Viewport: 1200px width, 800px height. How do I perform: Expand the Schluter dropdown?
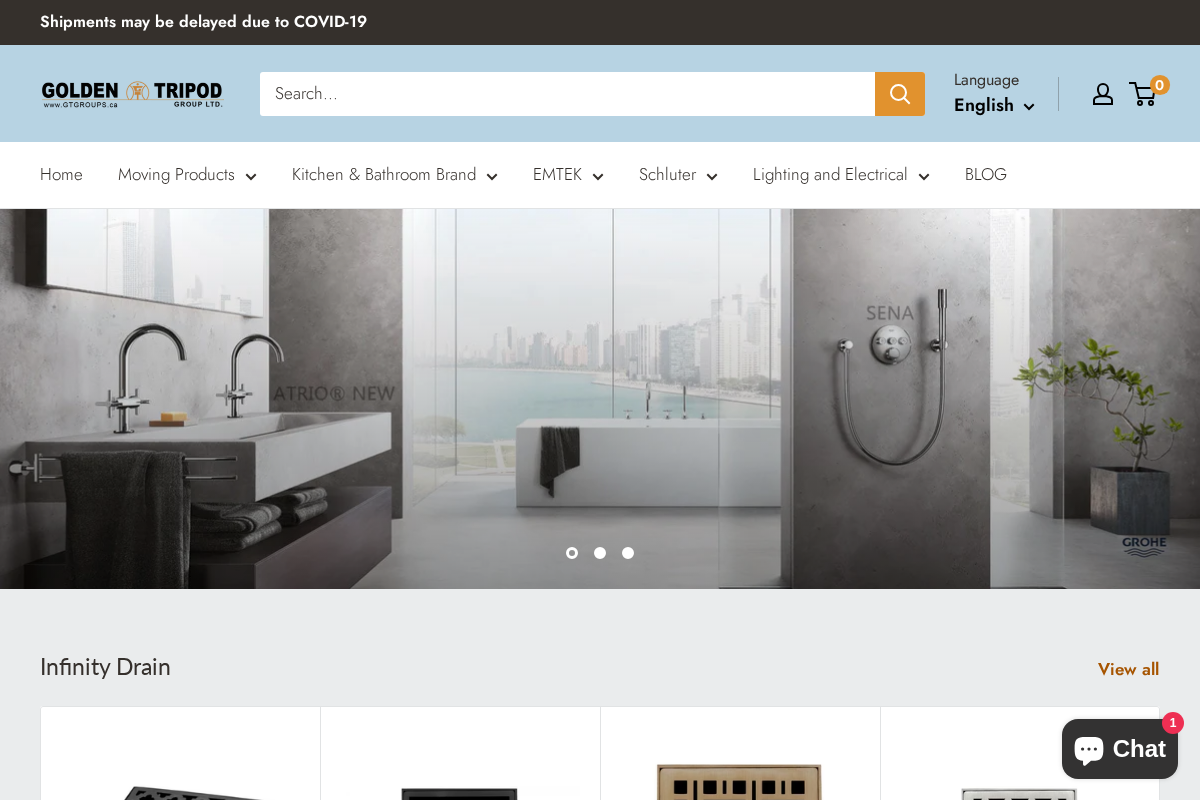point(678,175)
